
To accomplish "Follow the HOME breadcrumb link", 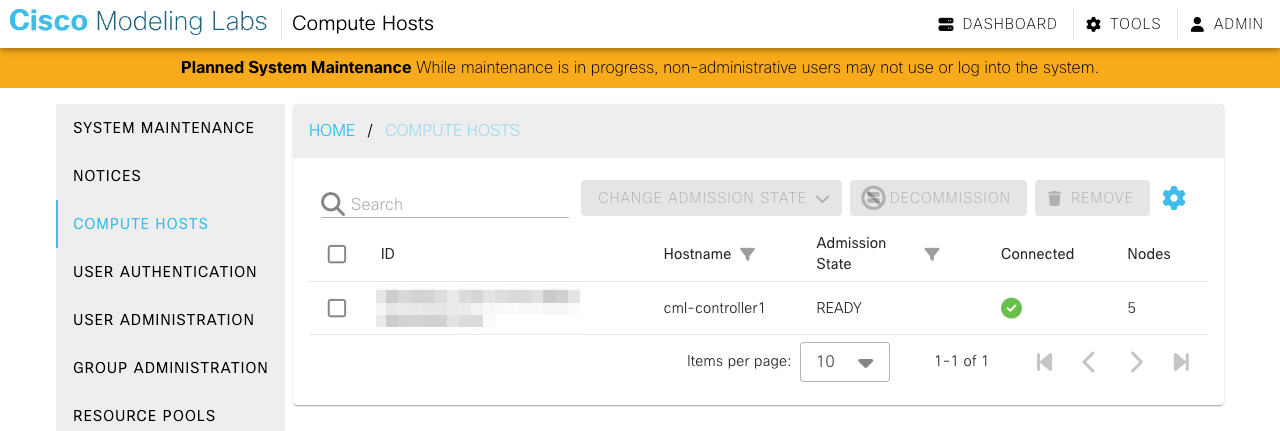I will pyautogui.click(x=332, y=131).
